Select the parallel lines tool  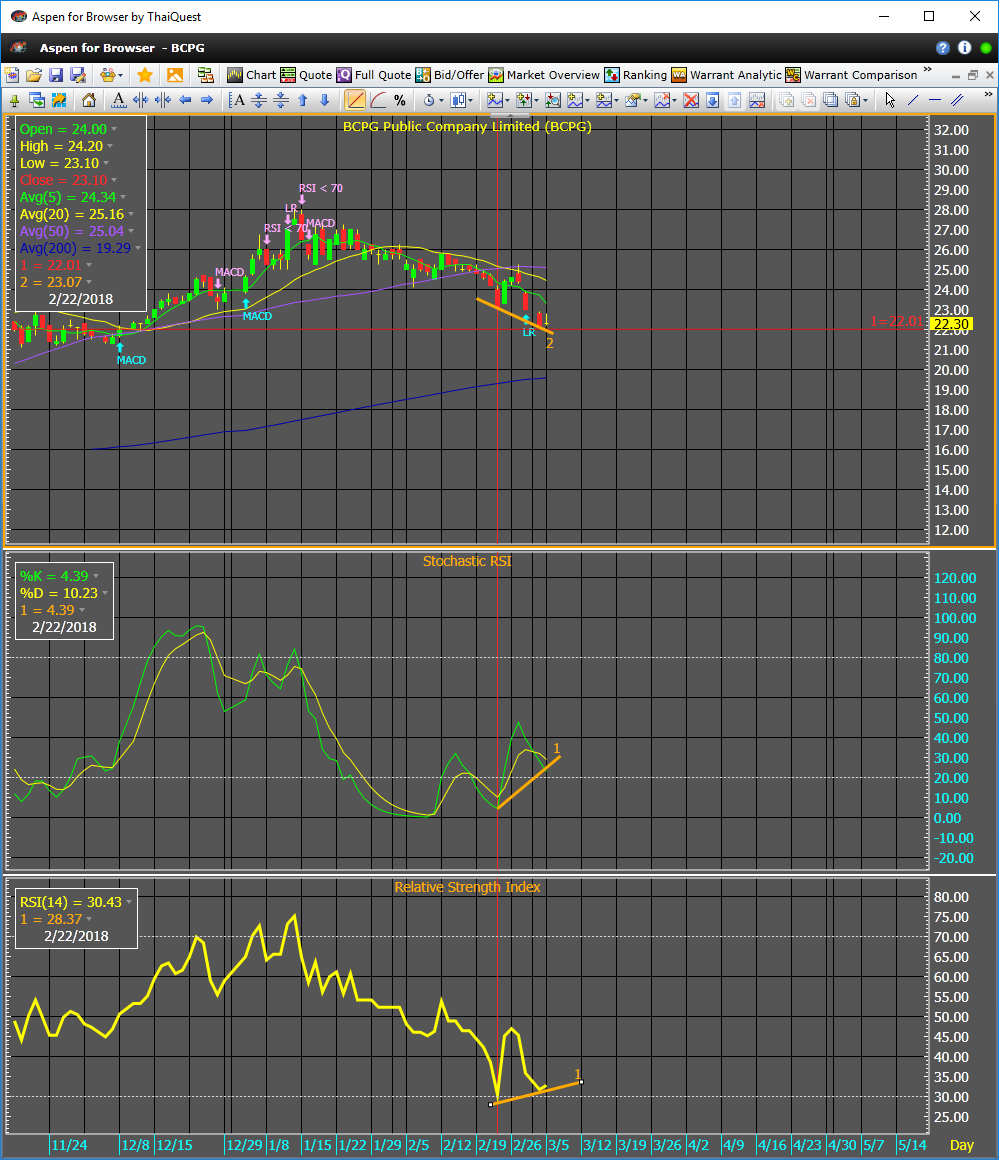958,100
